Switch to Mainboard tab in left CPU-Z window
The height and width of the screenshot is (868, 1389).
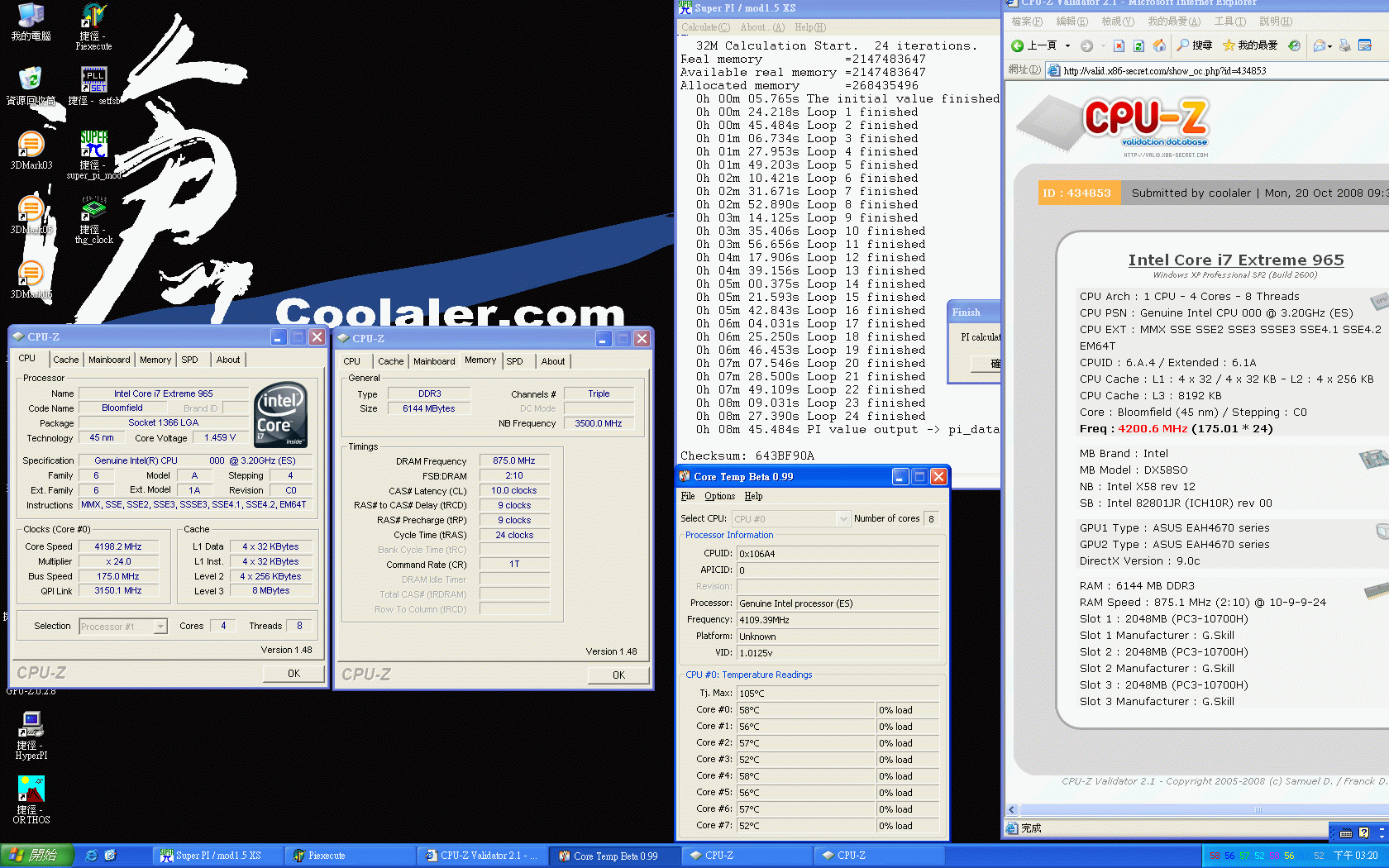click(x=109, y=360)
